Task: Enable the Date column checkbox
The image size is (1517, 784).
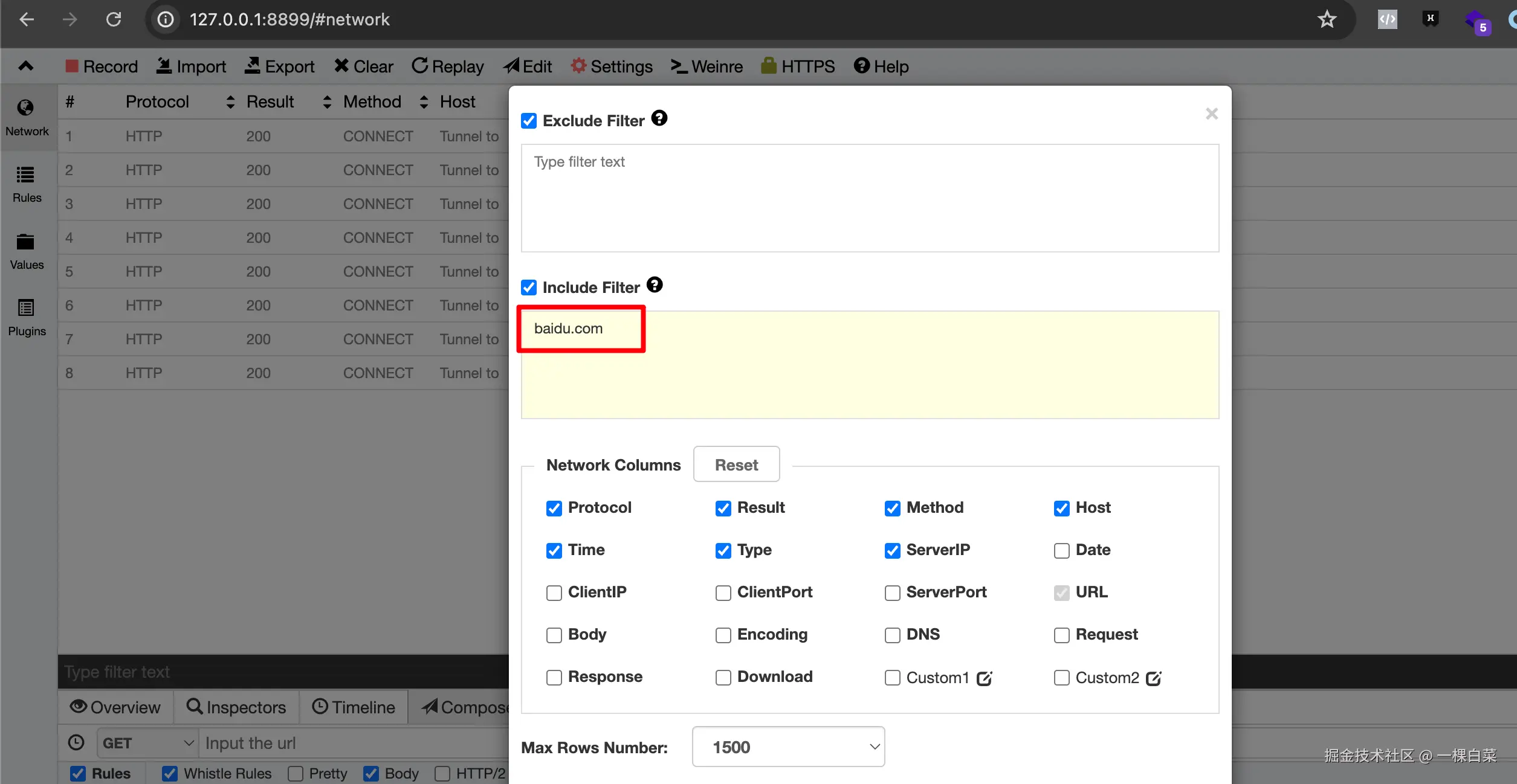Action: coord(1061,550)
